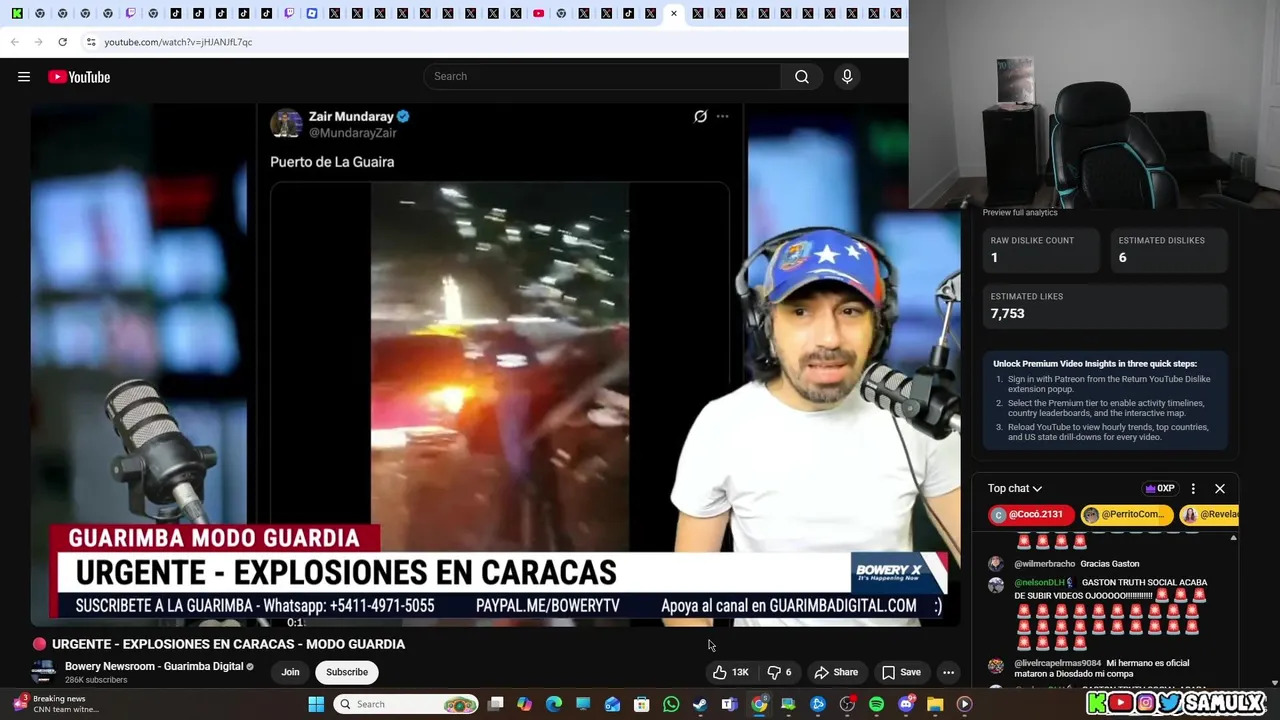Open more actions ellipsis below video
Viewport: 1280px width, 720px height.
tap(948, 672)
